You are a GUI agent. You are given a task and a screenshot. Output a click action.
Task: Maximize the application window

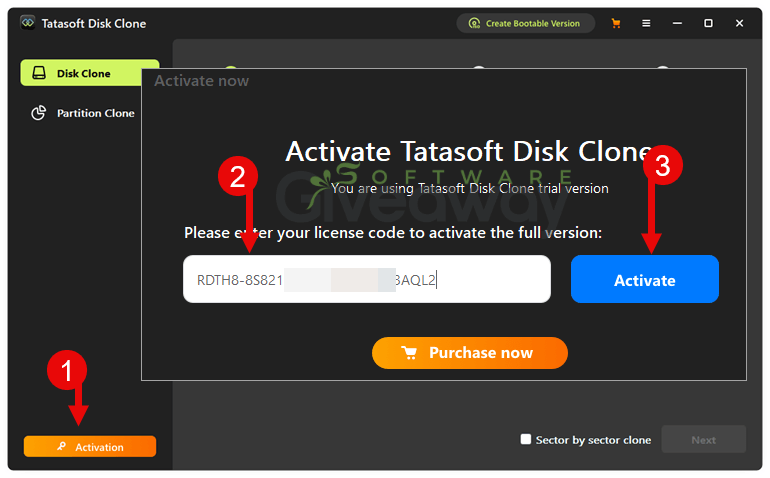pos(708,23)
